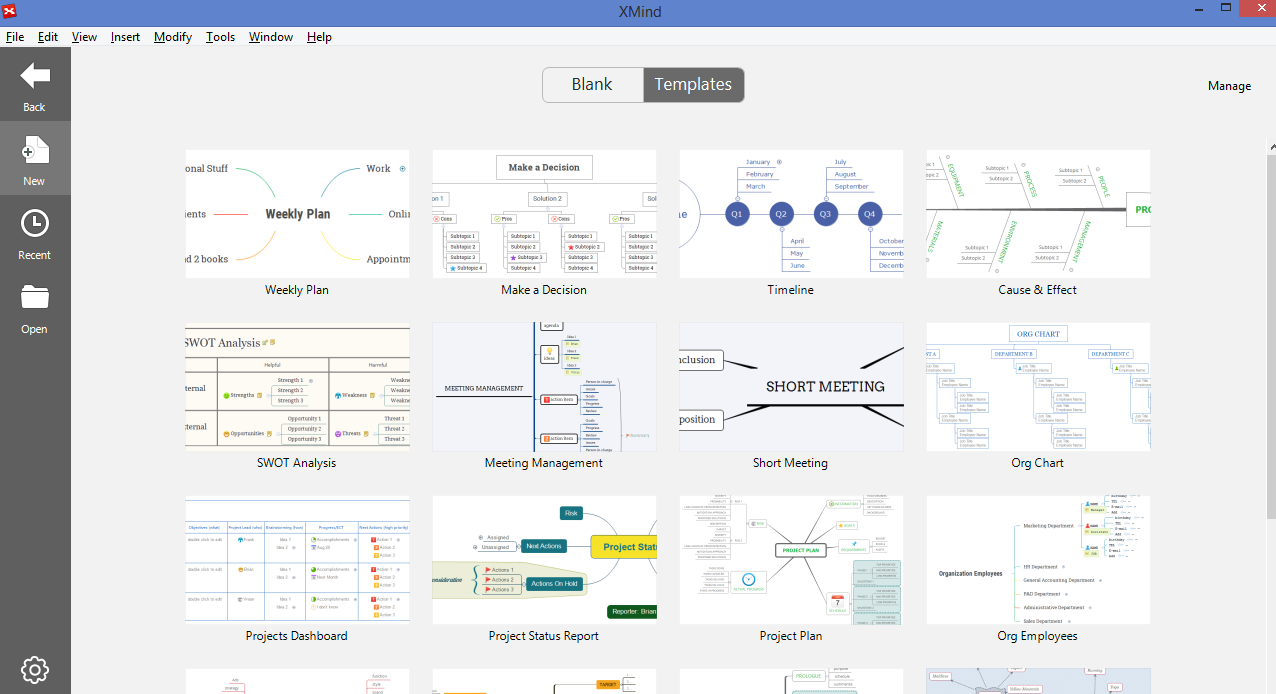Open the Modify menu
The width and height of the screenshot is (1276, 694).
(173, 37)
